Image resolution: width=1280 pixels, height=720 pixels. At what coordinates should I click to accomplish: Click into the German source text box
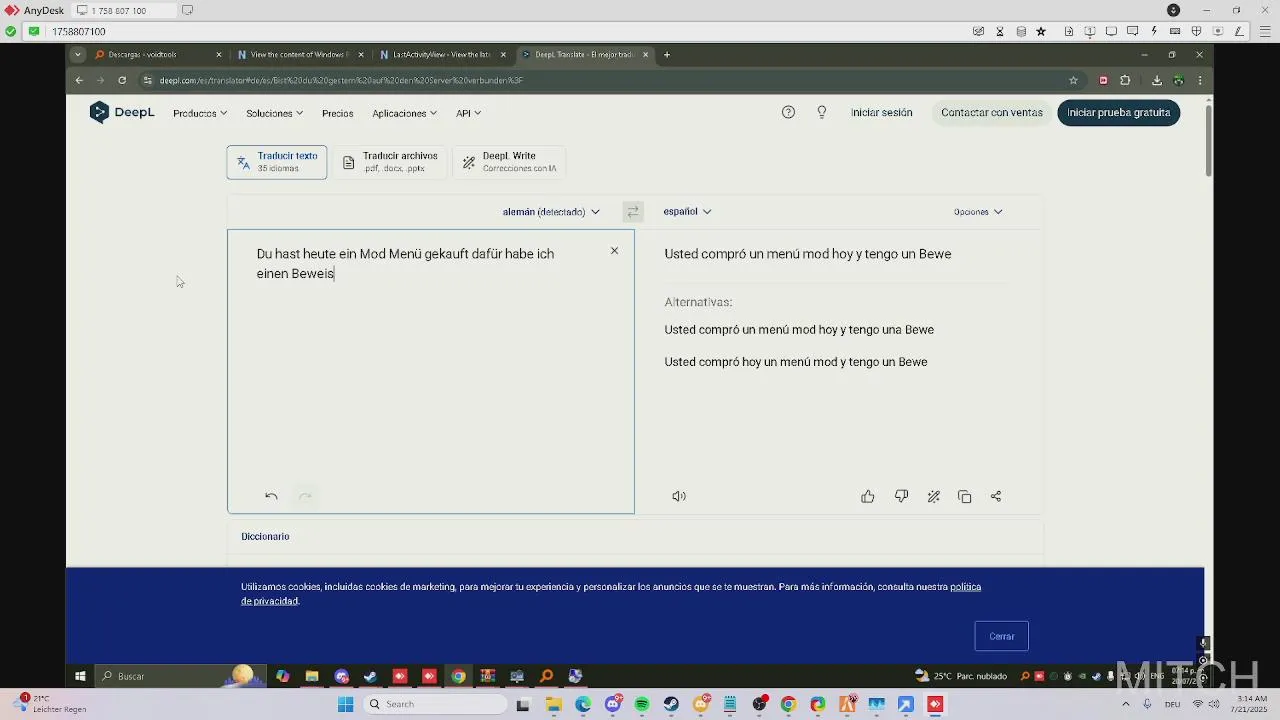[430, 371]
